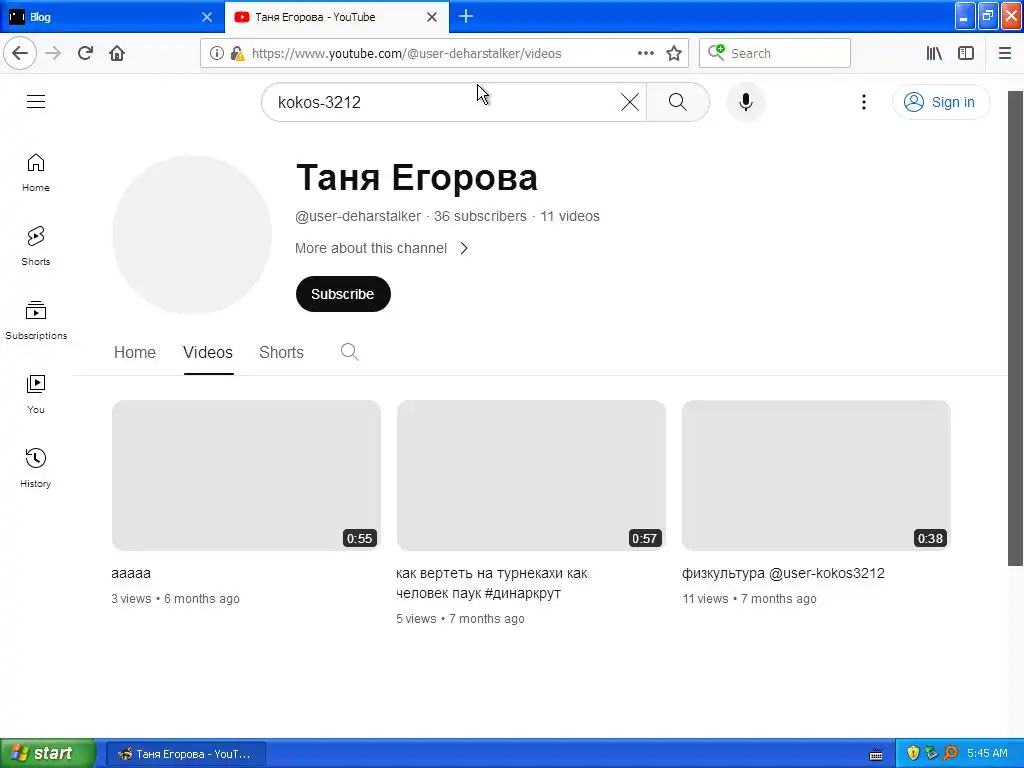Switch to the channel Shorts tab
Image resolution: width=1024 pixels, height=768 pixels.
coord(281,353)
